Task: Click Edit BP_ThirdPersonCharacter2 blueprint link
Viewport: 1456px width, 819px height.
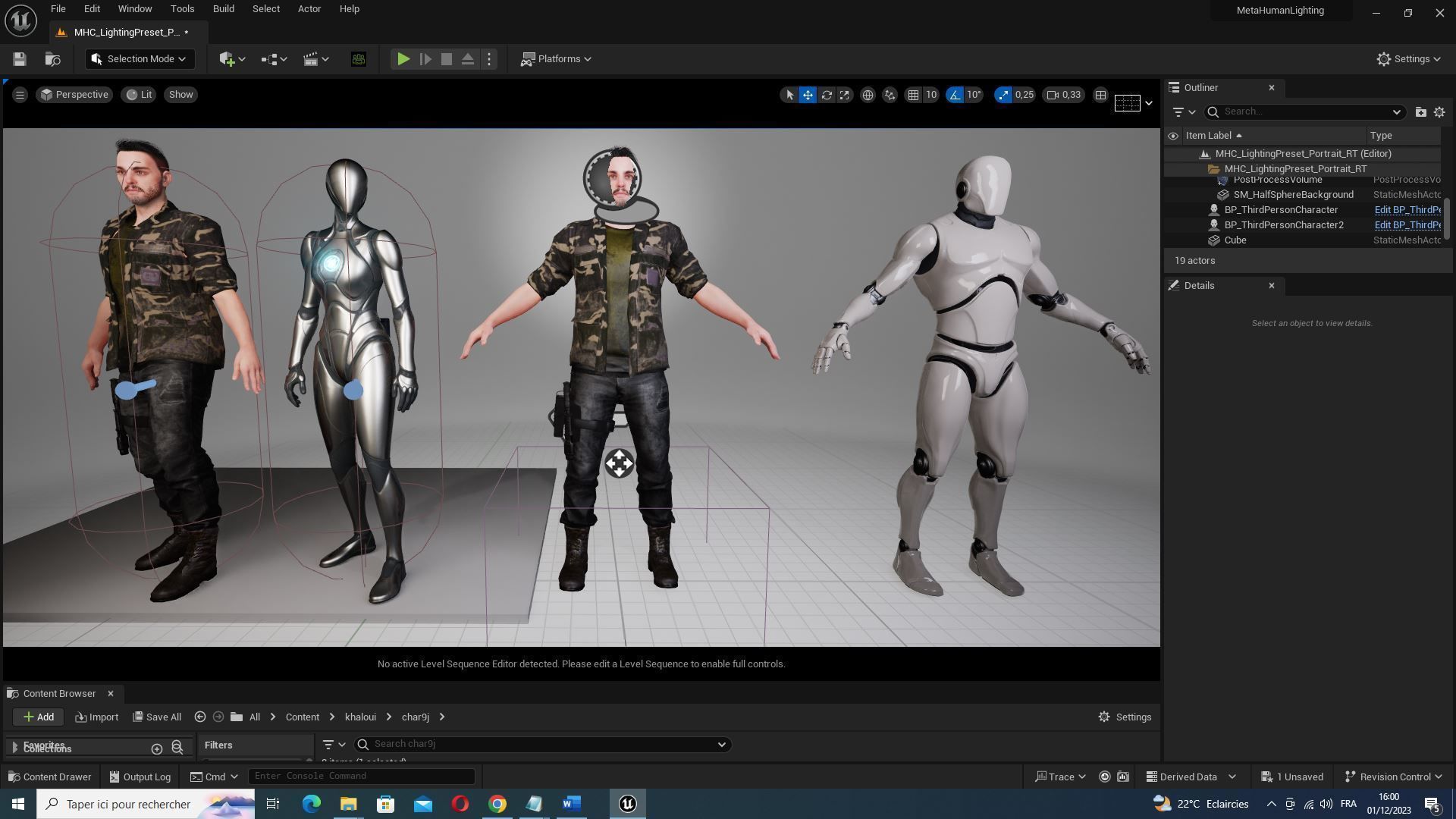Action: coord(1407,225)
